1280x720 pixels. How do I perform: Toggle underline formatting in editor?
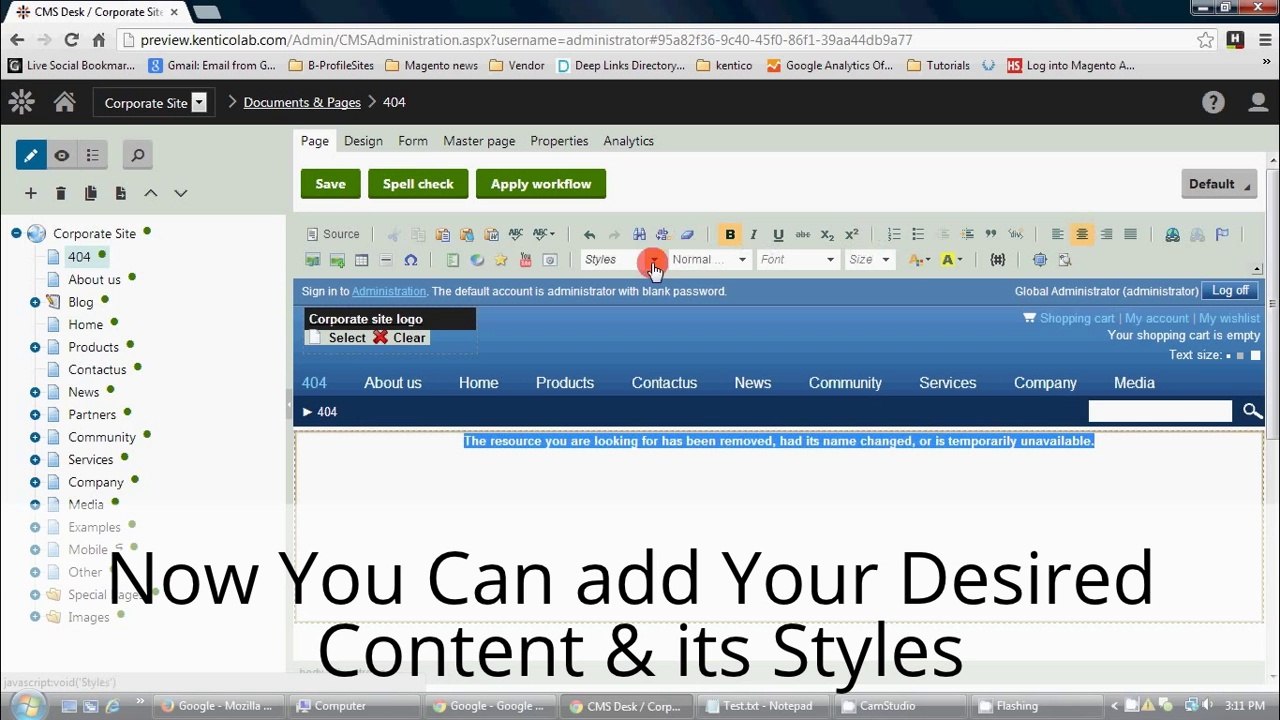click(x=778, y=234)
